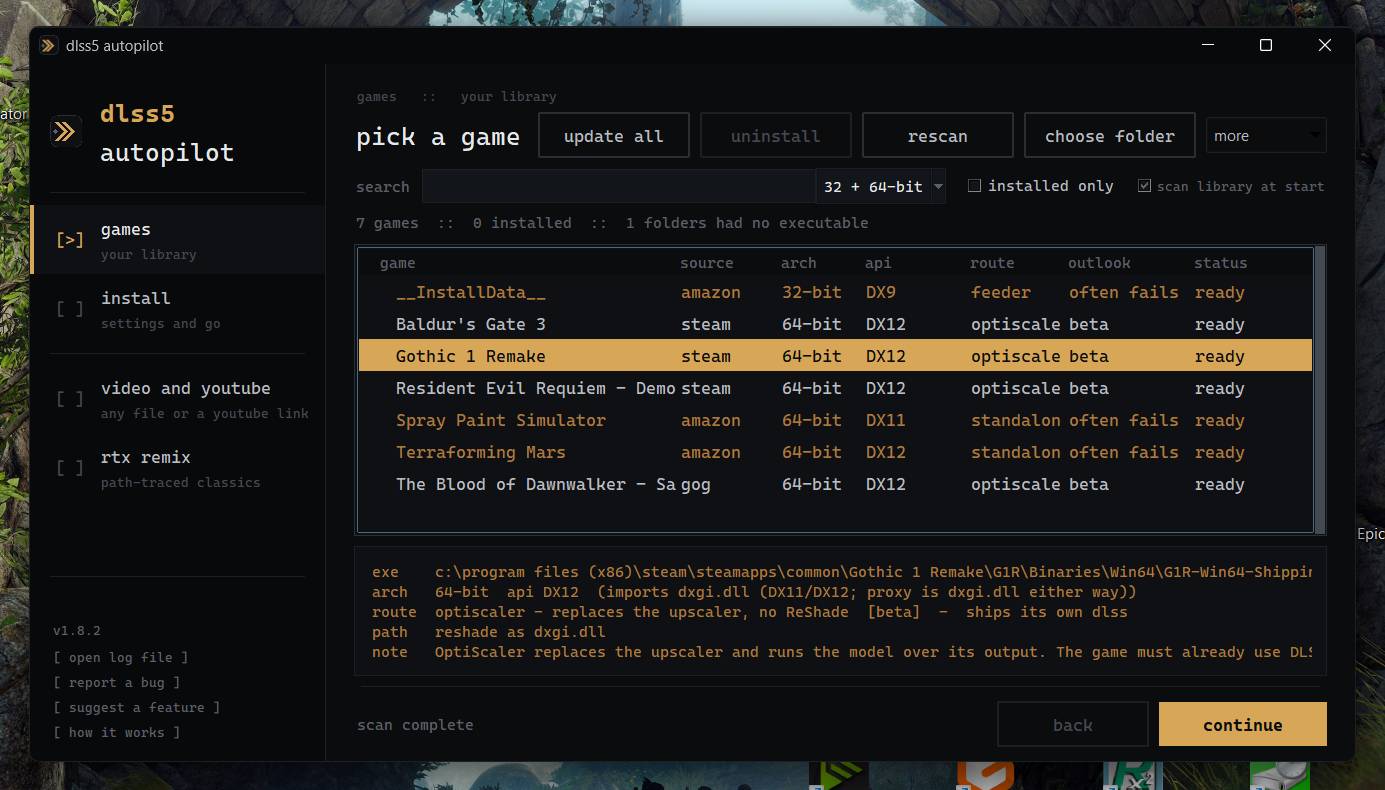The image size is (1385, 790).
Task: Click the "gog" source cell
Action: click(x=696, y=484)
